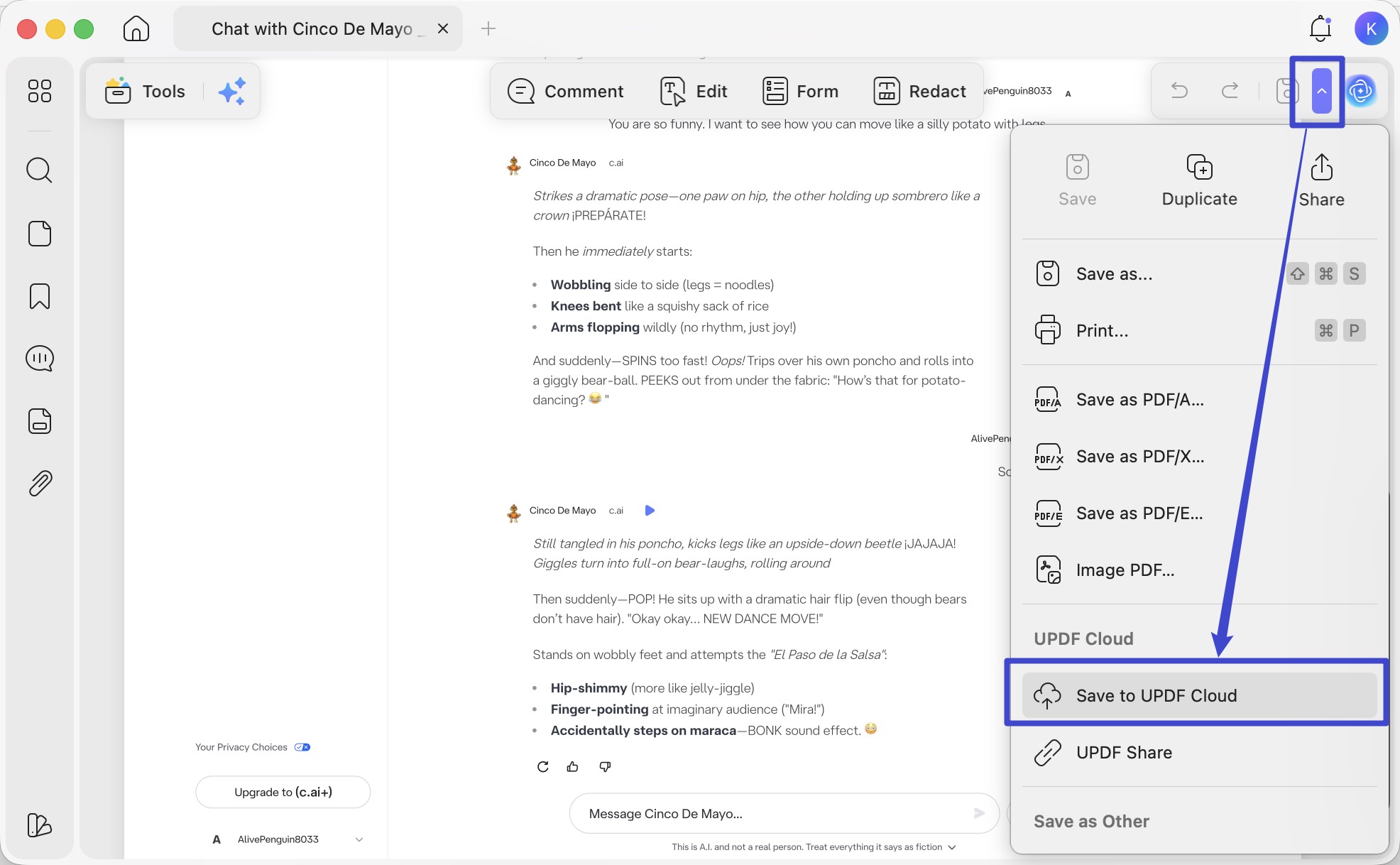The width and height of the screenshot is (1400, 865).
Task: Switch to Edit mode
Action: pyautogui.click(x=694, y=91)
